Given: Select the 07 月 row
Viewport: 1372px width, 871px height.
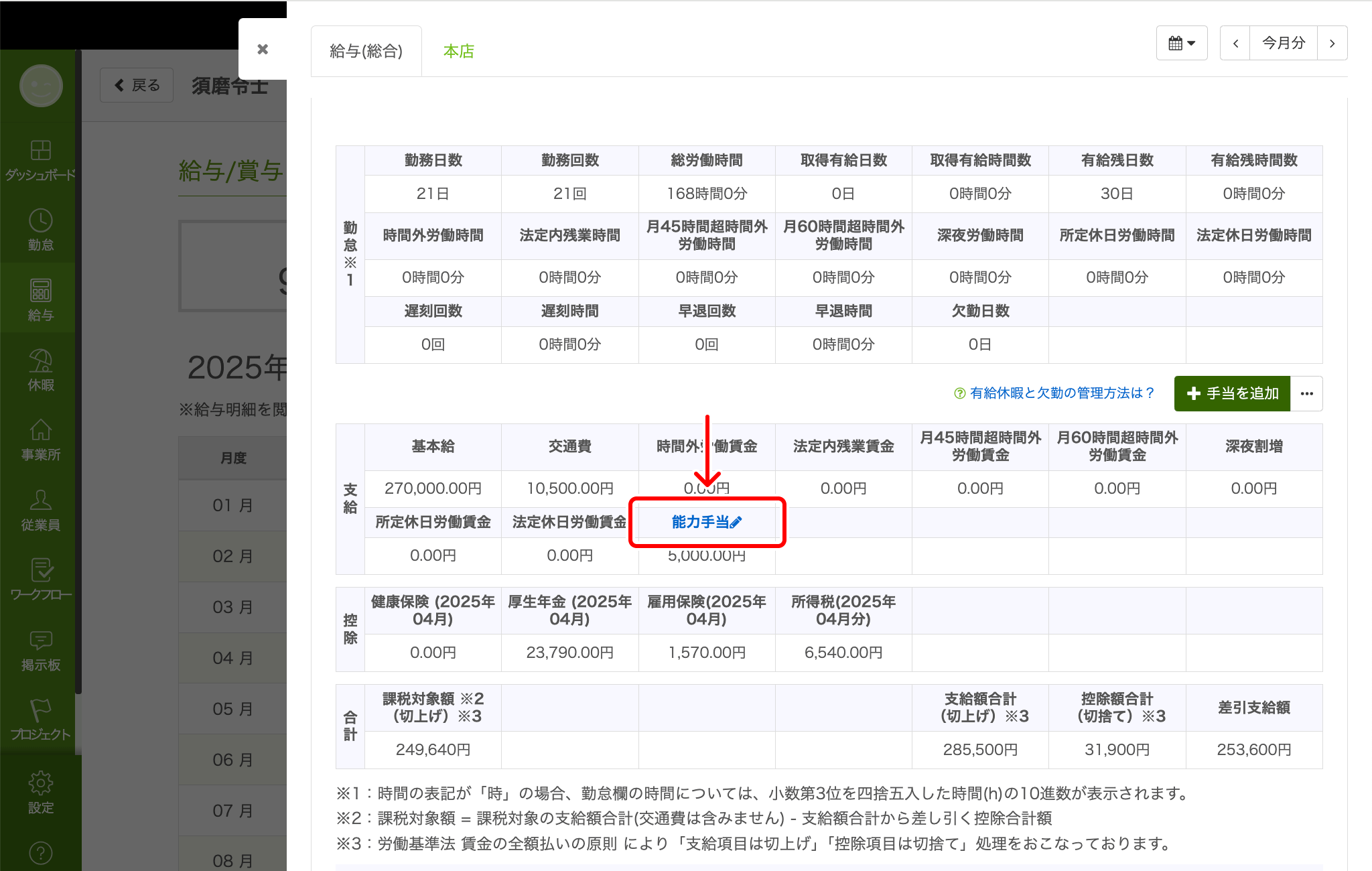Looking at the screenshot, I should (x=232, y=811).
